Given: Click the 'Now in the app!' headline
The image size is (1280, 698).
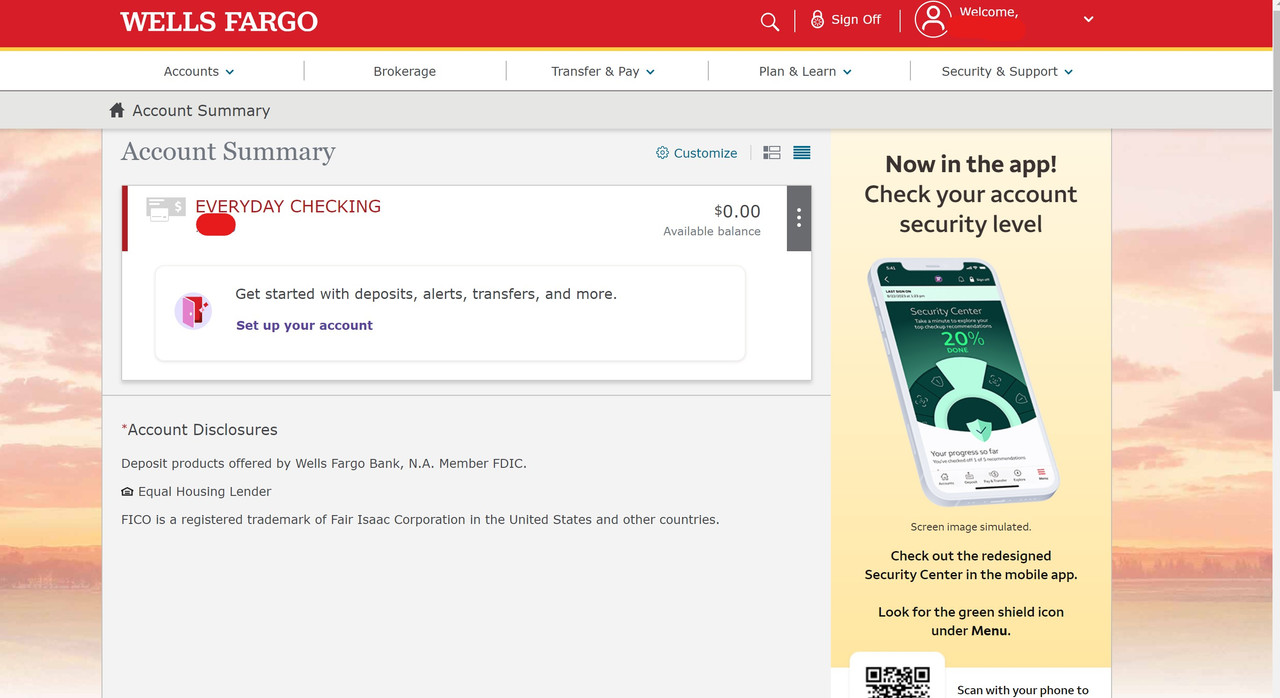Looking at the screenshot, I should [971, 165].
